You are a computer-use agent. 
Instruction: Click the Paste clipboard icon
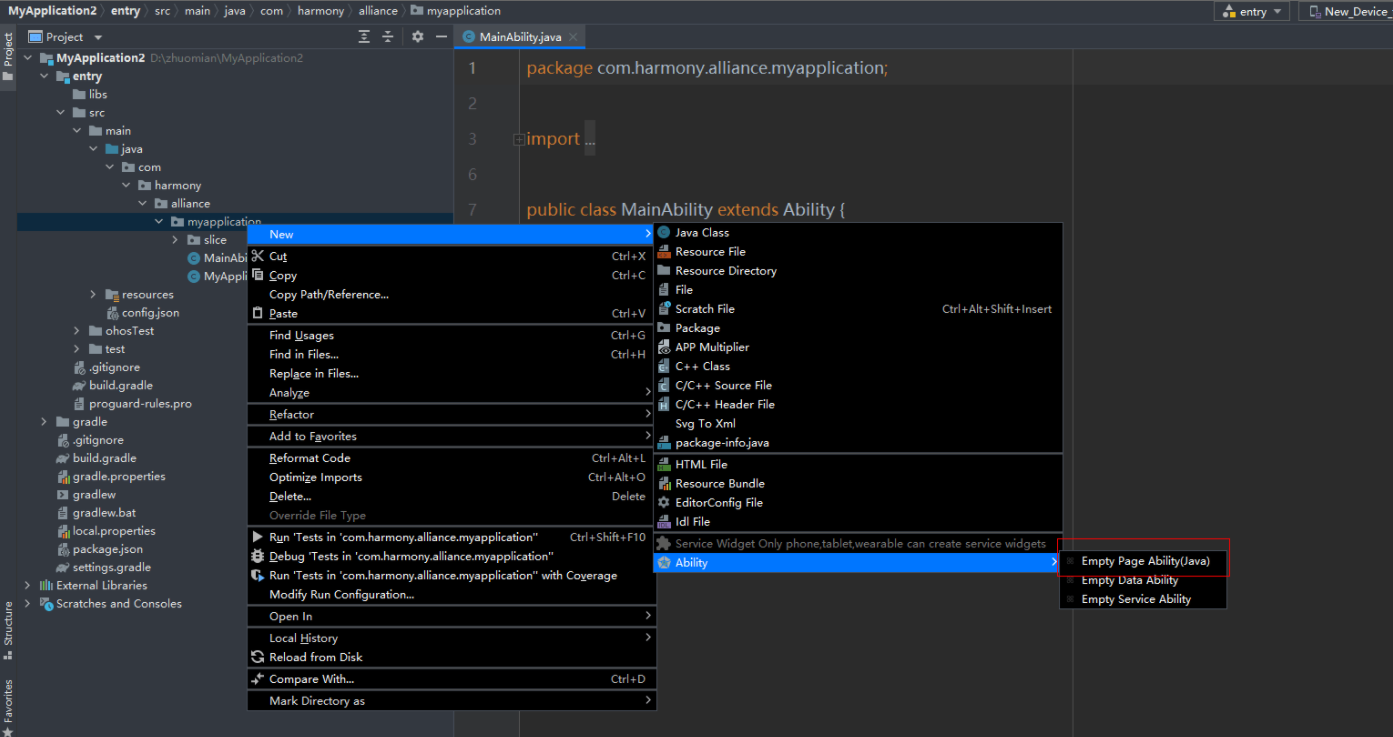[258, 313]
